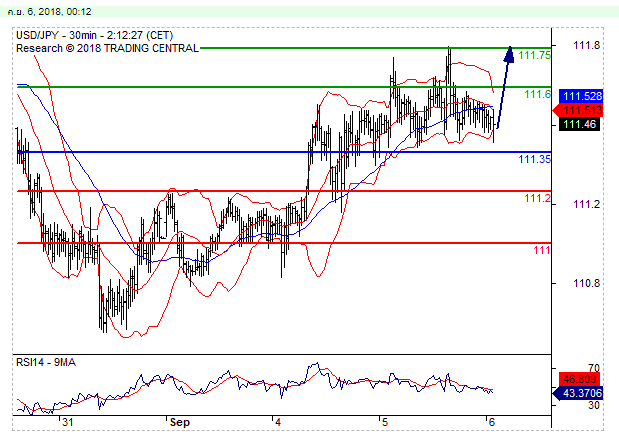Click the green resistance label 111.75

(x=534, y=55)
